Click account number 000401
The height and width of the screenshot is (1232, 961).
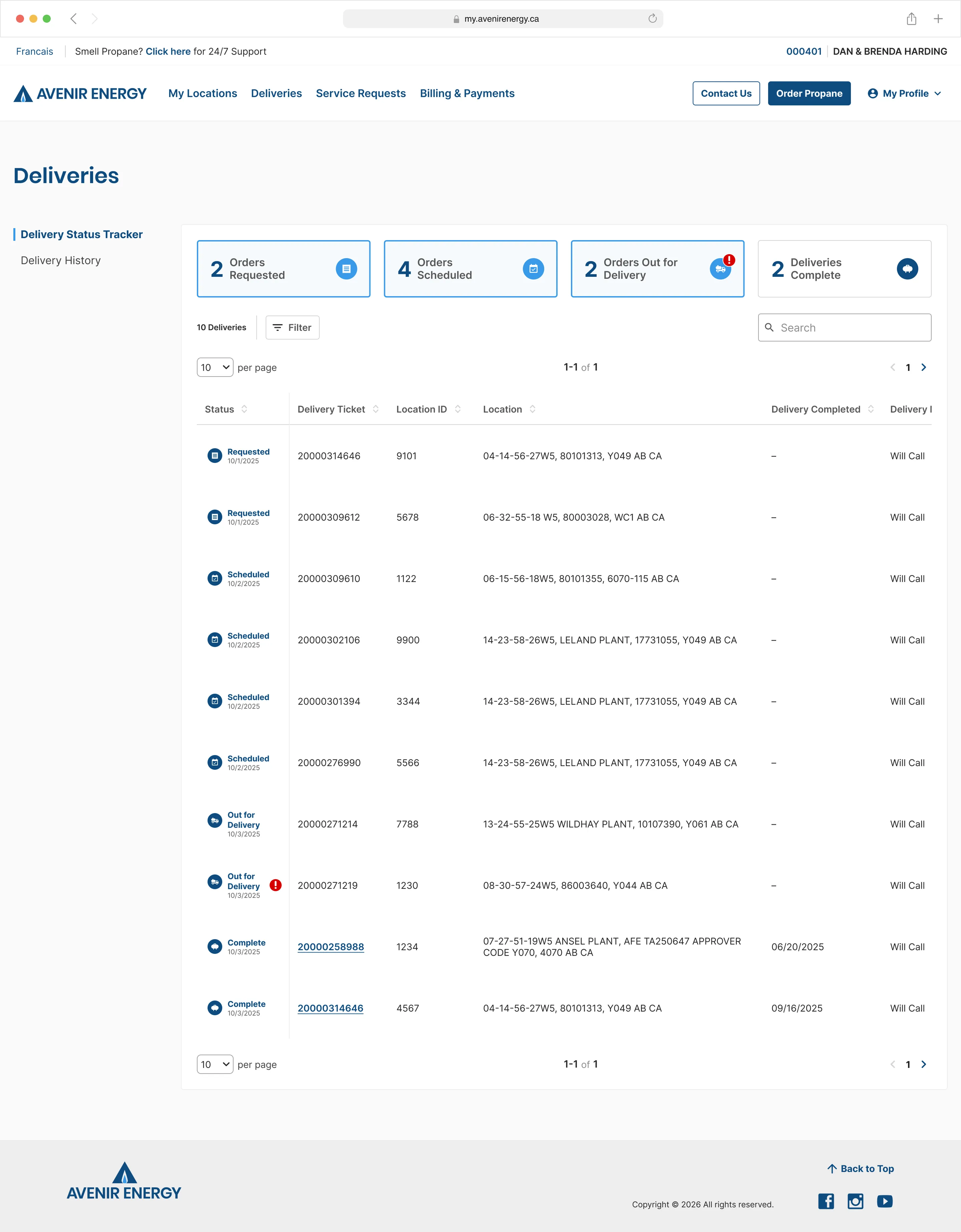[x=804, y=51]
